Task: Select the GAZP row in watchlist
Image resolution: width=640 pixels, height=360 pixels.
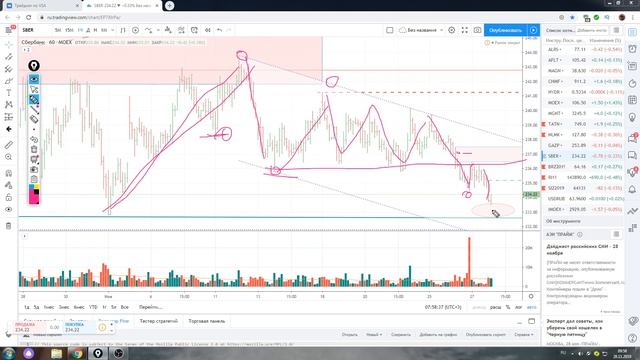Action: (582, 145)
